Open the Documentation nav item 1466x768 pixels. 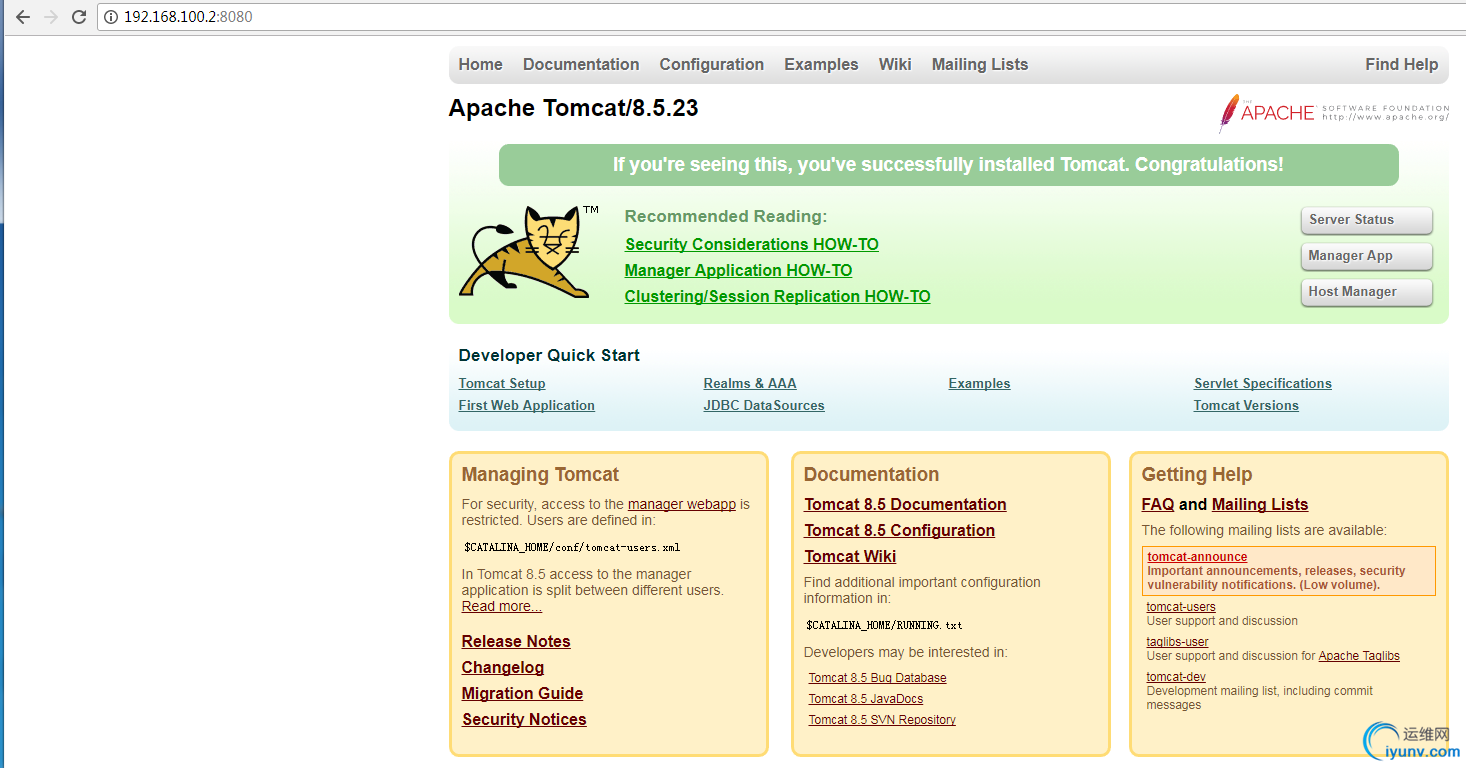[581, 64]
